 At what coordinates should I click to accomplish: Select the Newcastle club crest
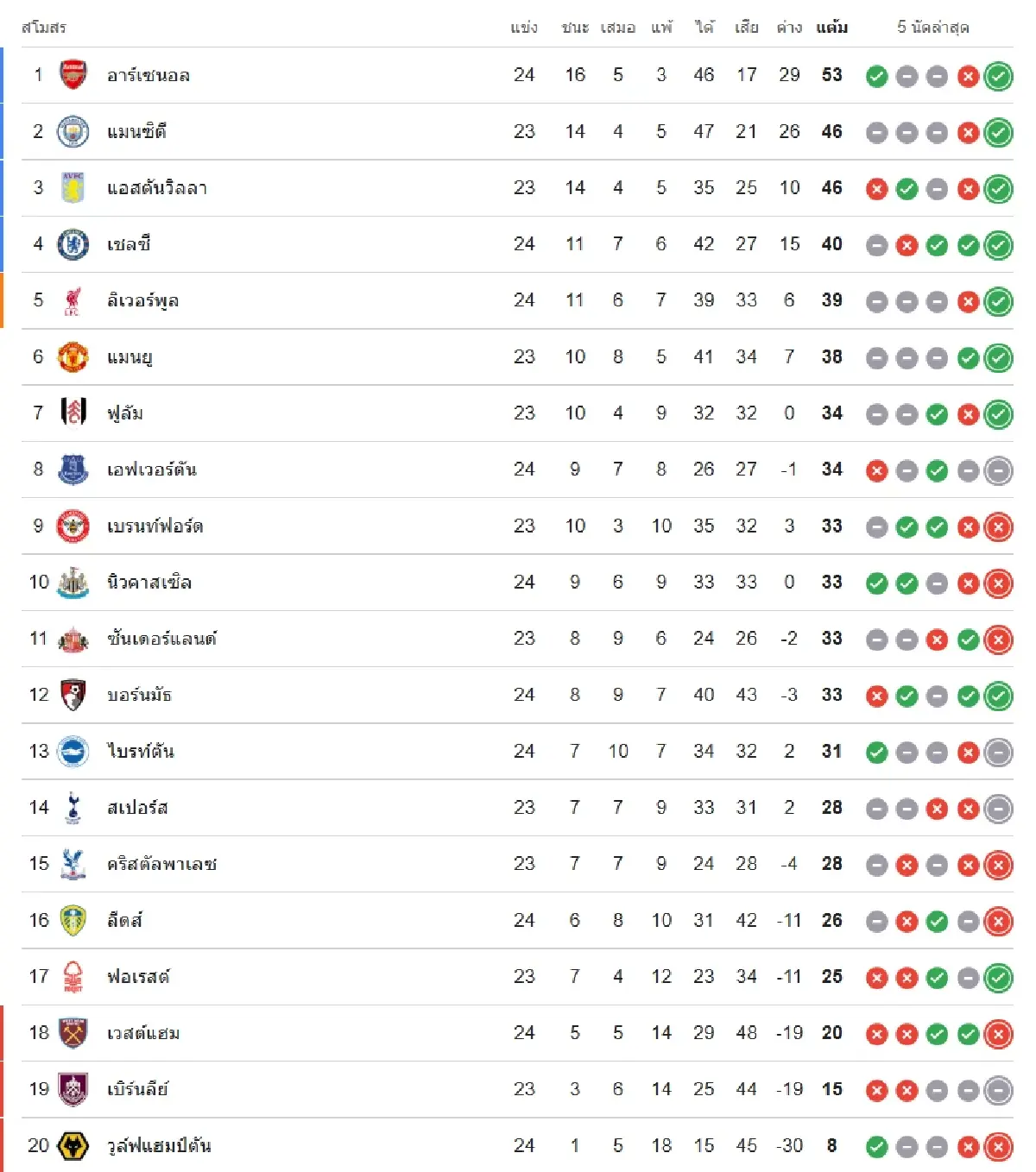[x=73, y=583]
